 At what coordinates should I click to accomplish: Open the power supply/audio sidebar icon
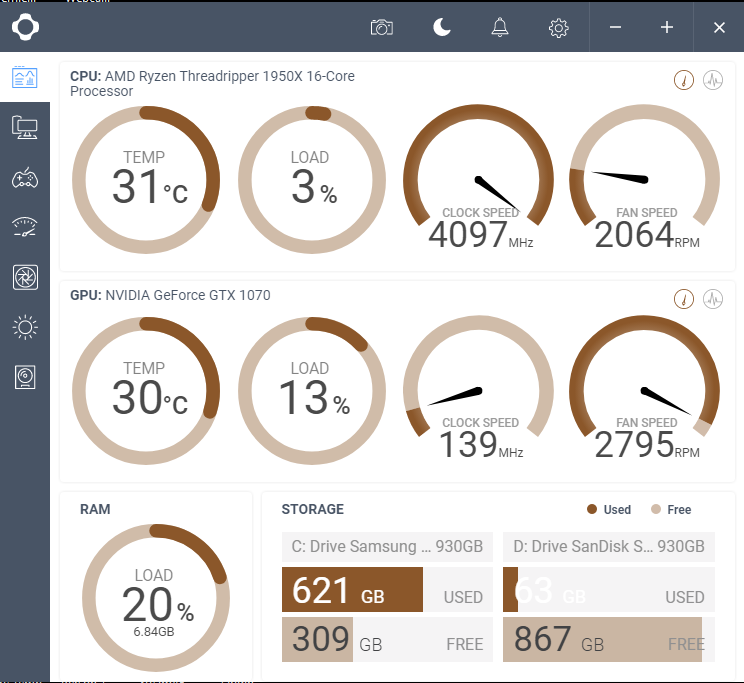[x=25, y=377]
